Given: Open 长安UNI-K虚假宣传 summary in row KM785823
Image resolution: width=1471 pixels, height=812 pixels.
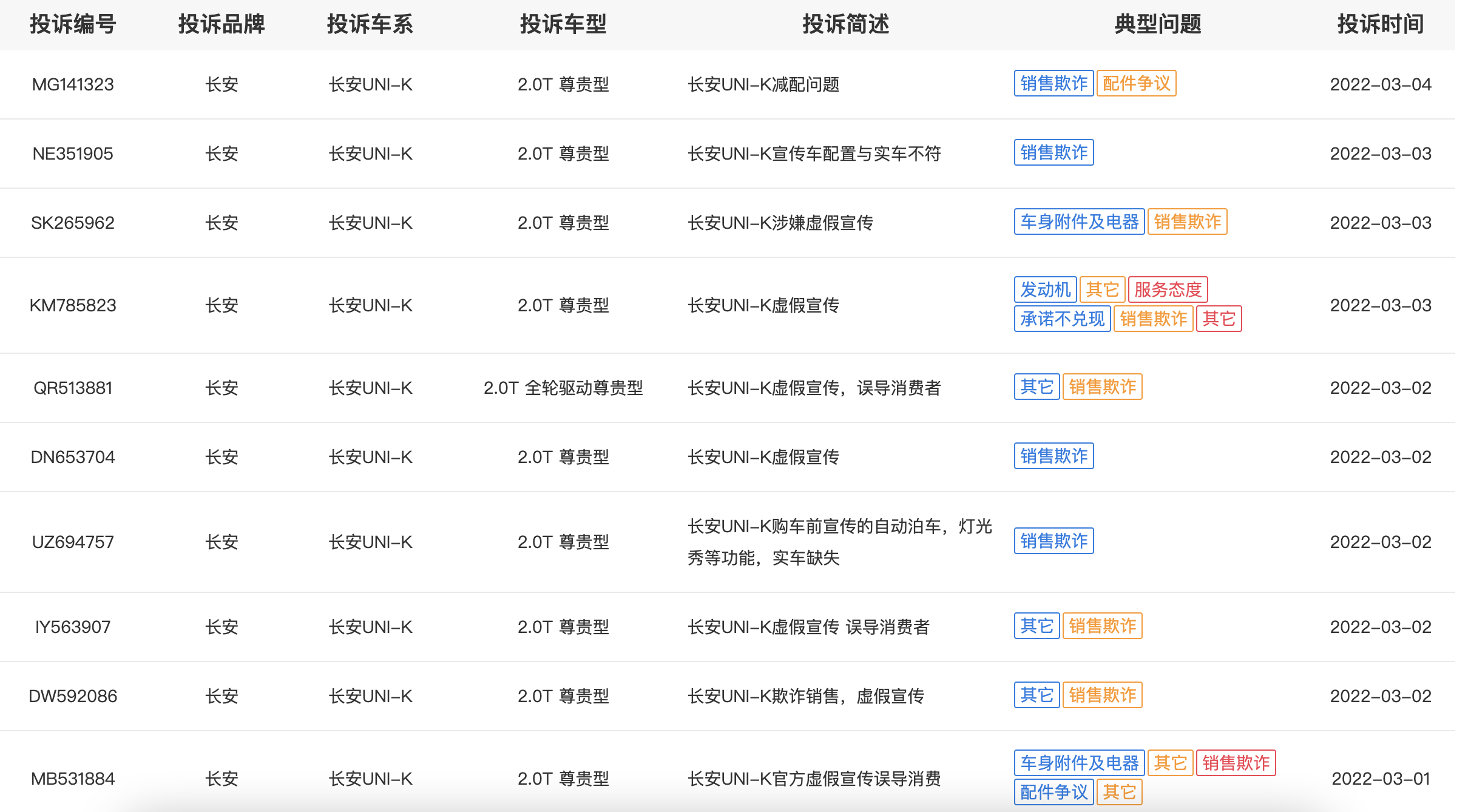Looking at the screenshot, I should click(x=763, y=305).
